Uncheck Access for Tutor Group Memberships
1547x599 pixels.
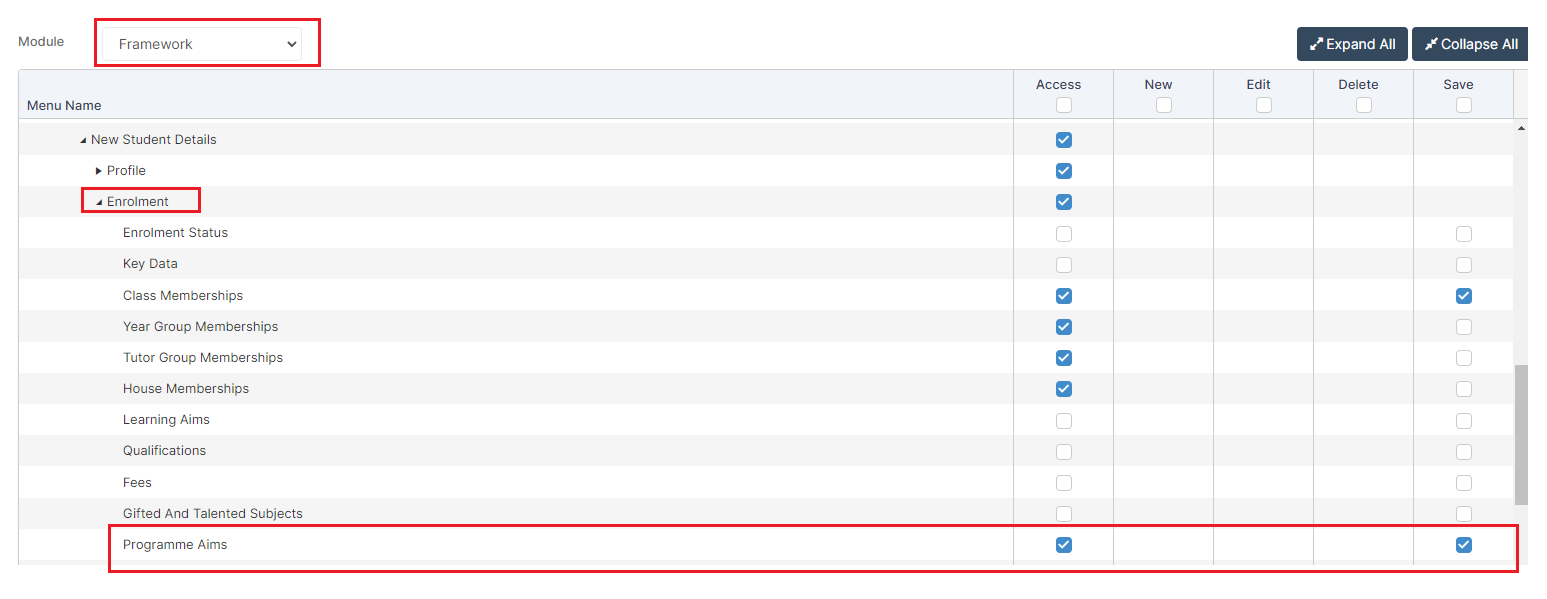[x=1064, y=358]
